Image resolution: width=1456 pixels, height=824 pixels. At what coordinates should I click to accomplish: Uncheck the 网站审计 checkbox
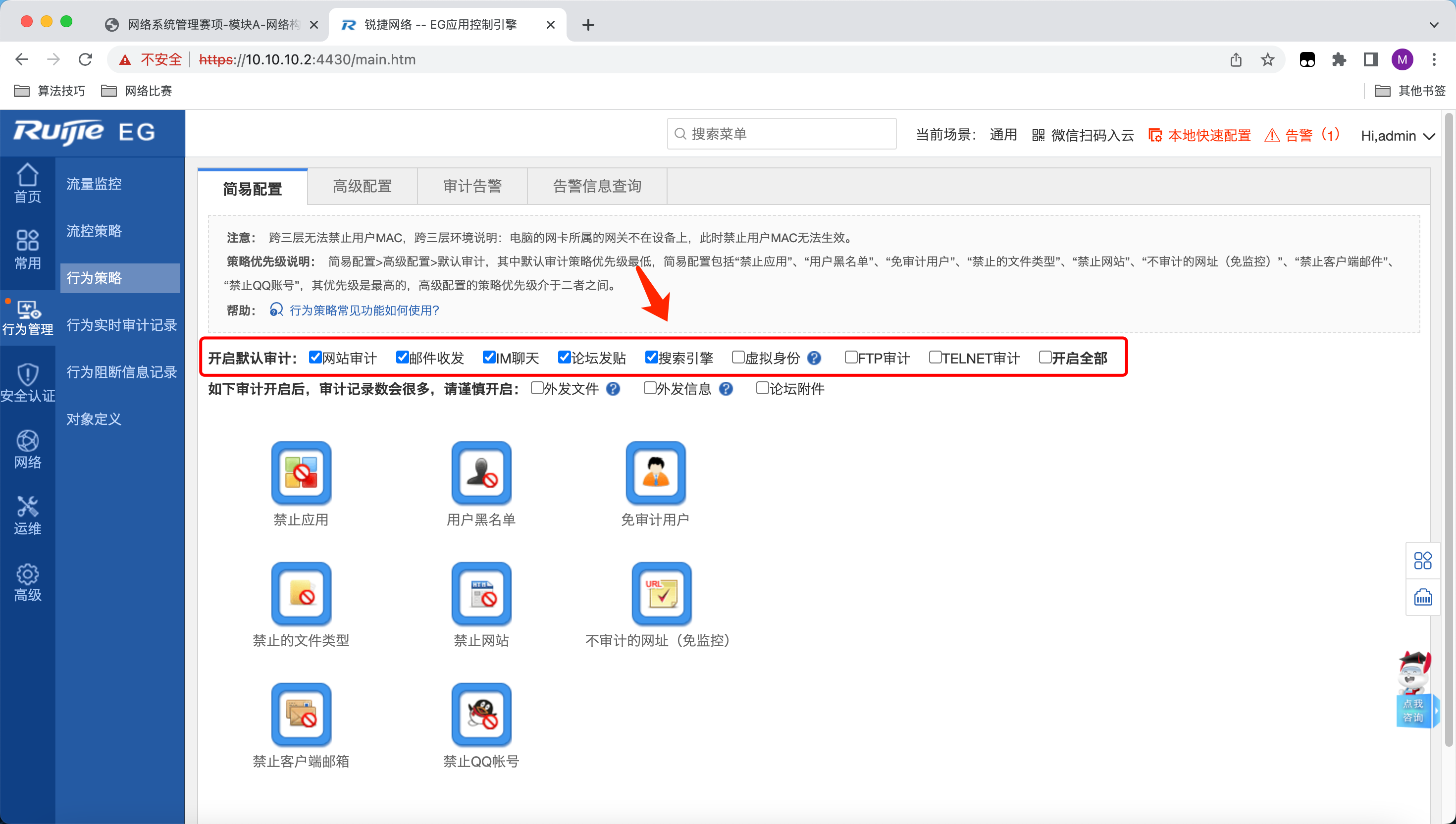click(315, 357)
